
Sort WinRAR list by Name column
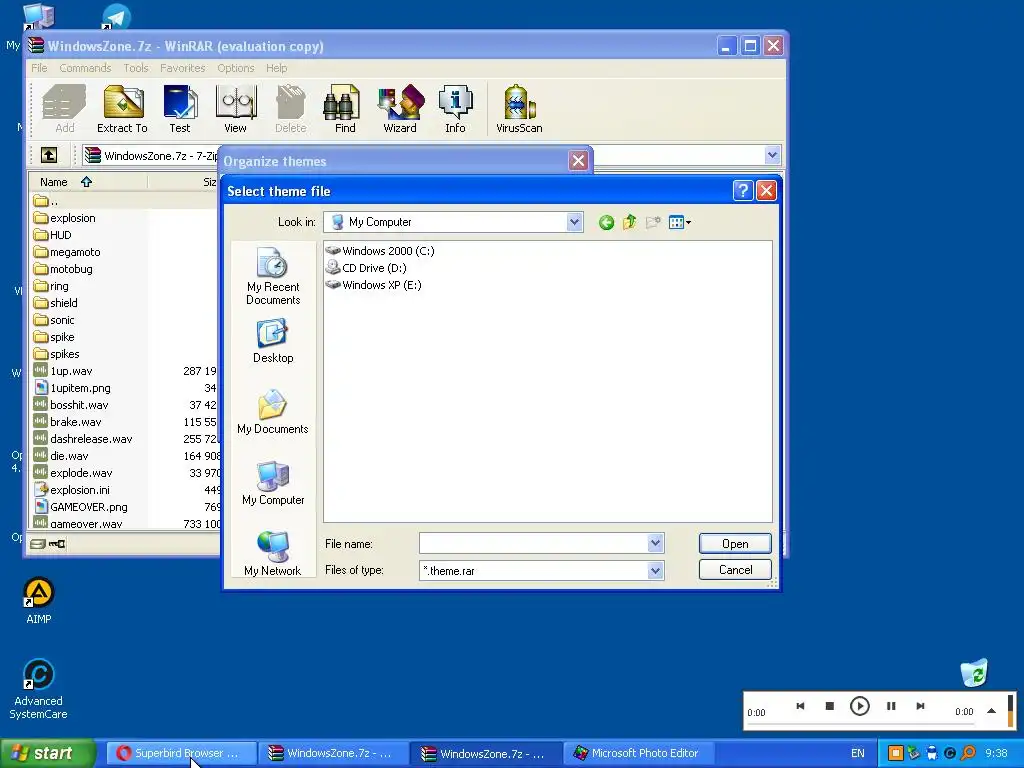pyautogui.click(x=89, y=182)
